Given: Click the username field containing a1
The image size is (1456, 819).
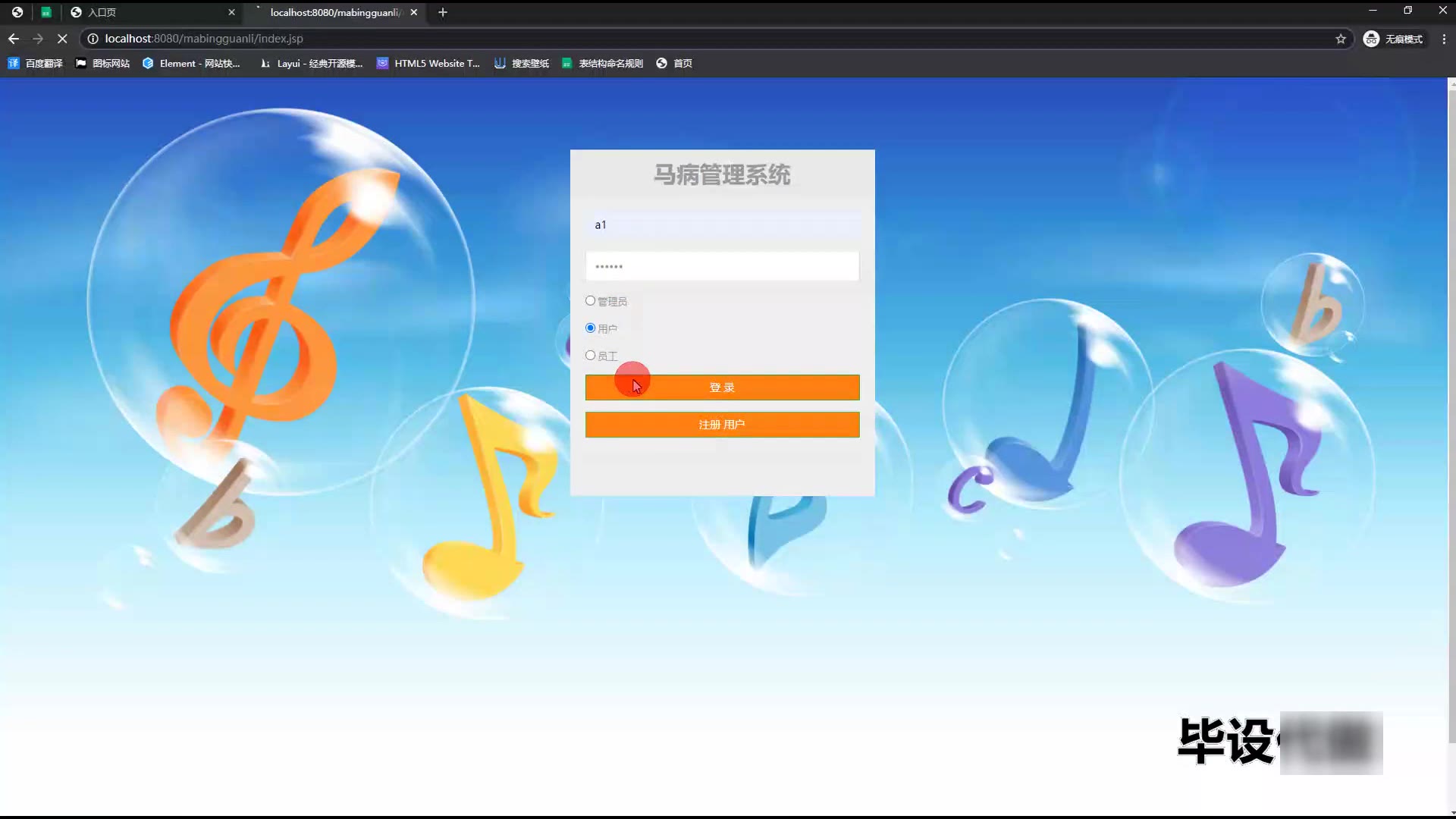Looking at the screenshot, I should coord(722,225).
